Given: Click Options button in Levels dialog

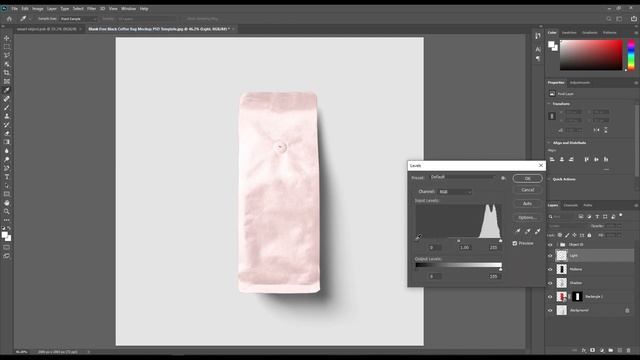Looking at the screenshot, I should [527, 217].
